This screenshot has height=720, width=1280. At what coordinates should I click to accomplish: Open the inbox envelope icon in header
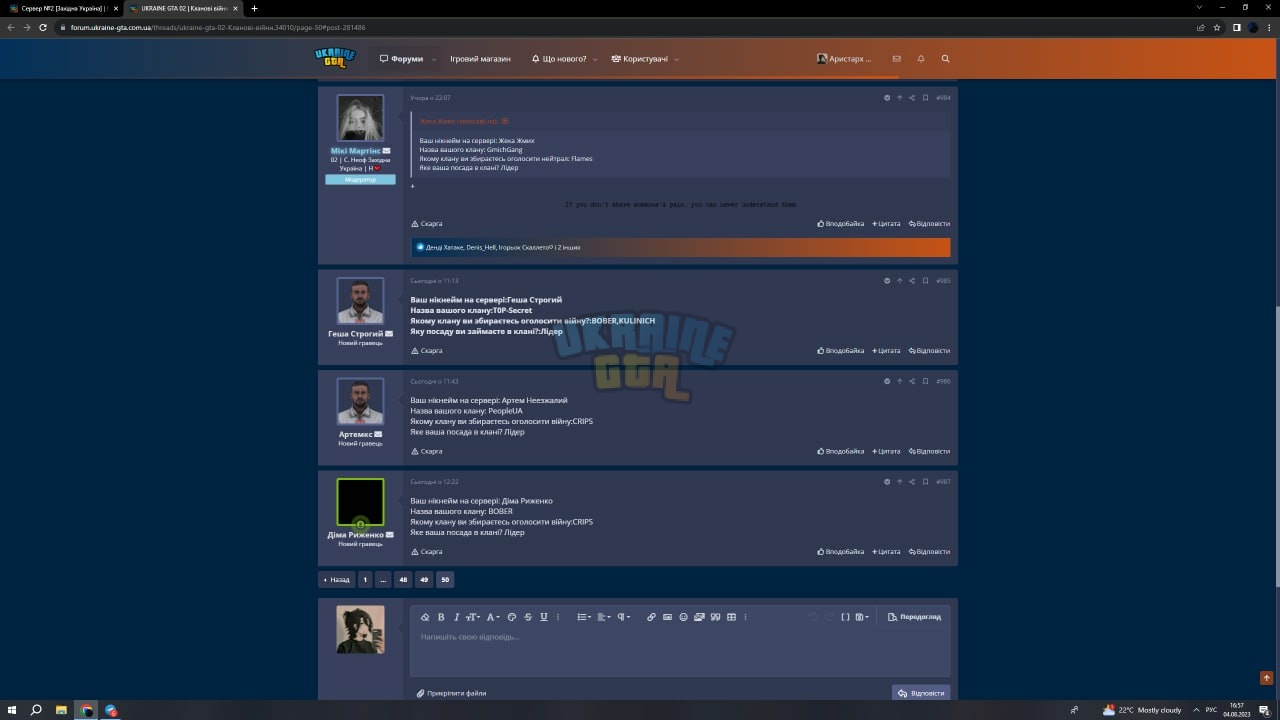click(896, 59)
